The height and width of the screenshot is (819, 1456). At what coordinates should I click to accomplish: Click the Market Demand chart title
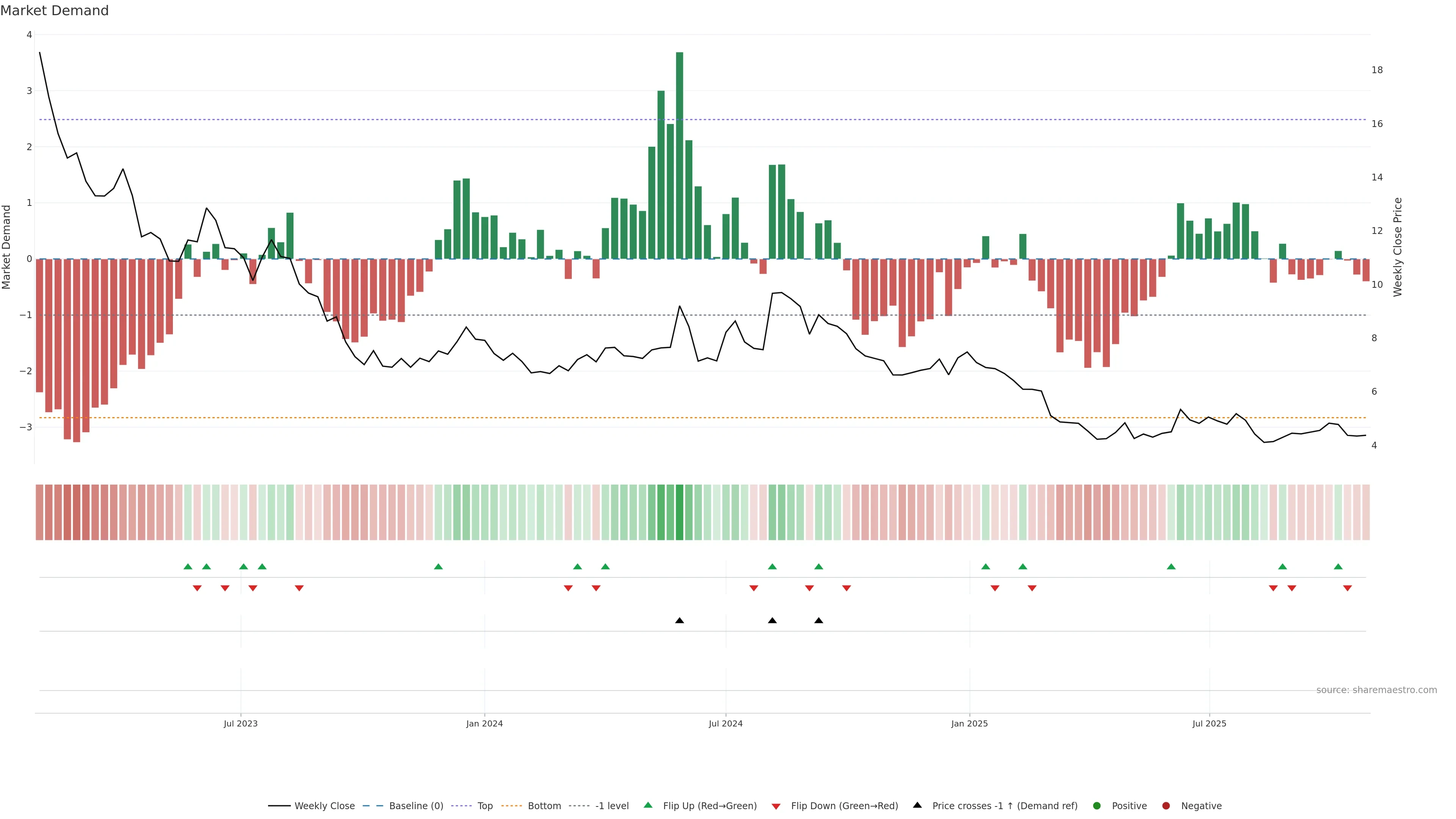coord(54,11)
